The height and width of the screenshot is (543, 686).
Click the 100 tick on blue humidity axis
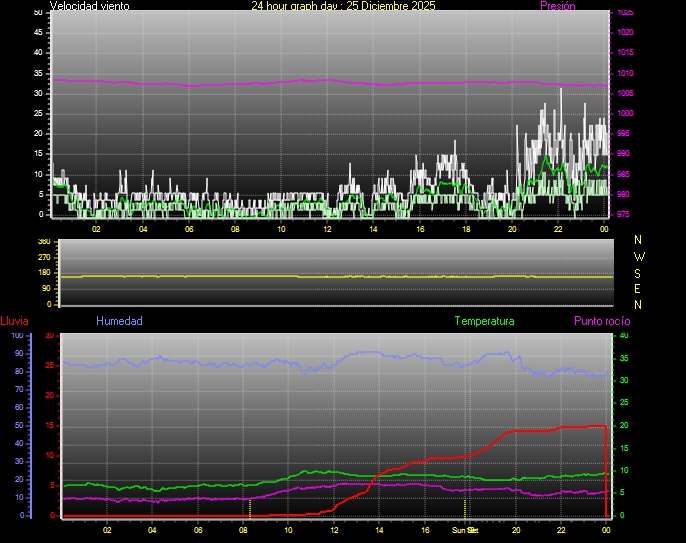point(17,336)
